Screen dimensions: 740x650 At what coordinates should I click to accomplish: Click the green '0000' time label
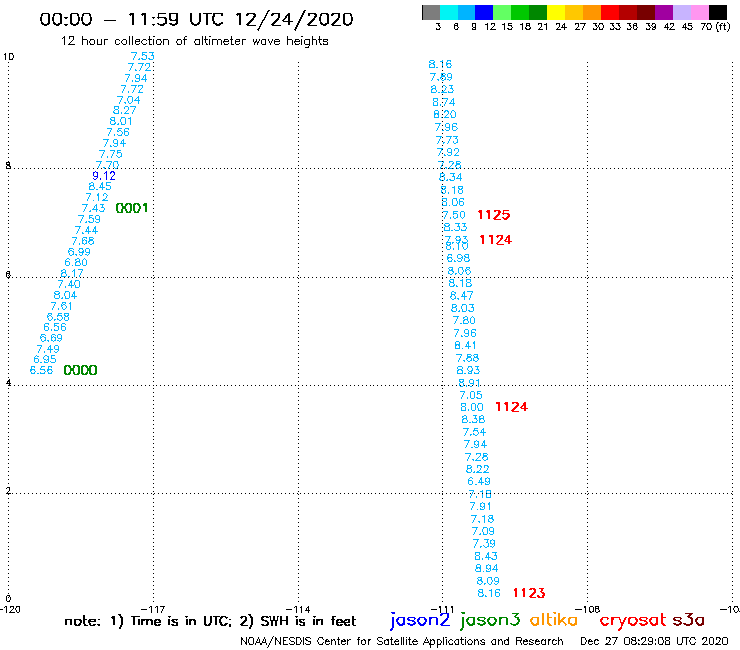[80, 370]
